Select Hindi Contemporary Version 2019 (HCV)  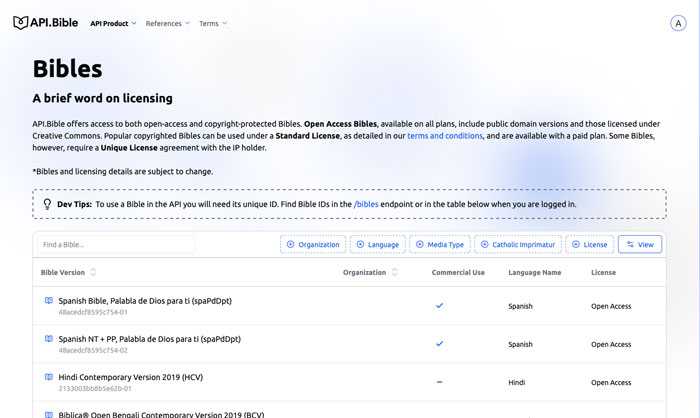[x=131, y=377]
